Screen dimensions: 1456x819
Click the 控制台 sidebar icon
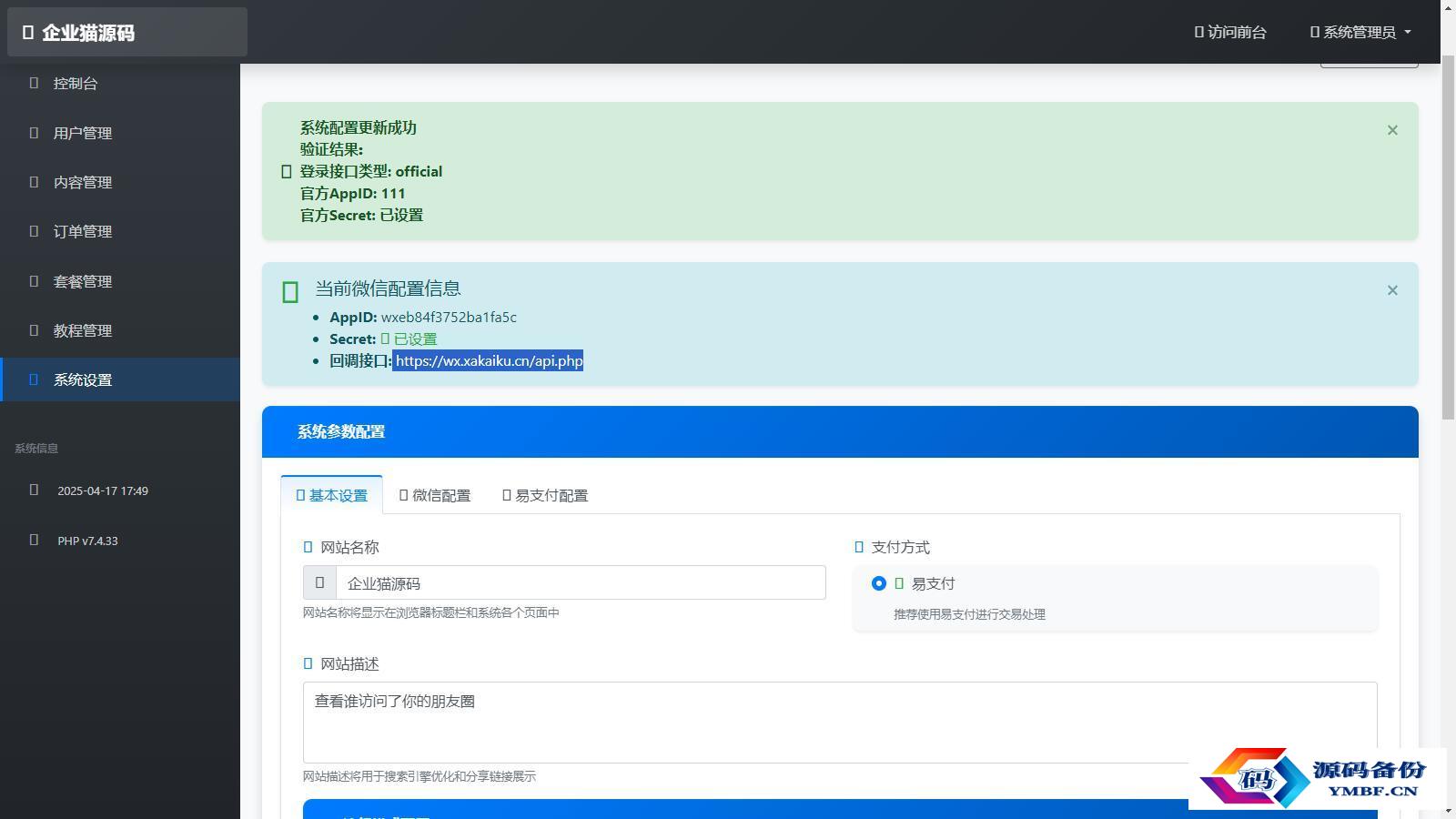click(34, 83)
